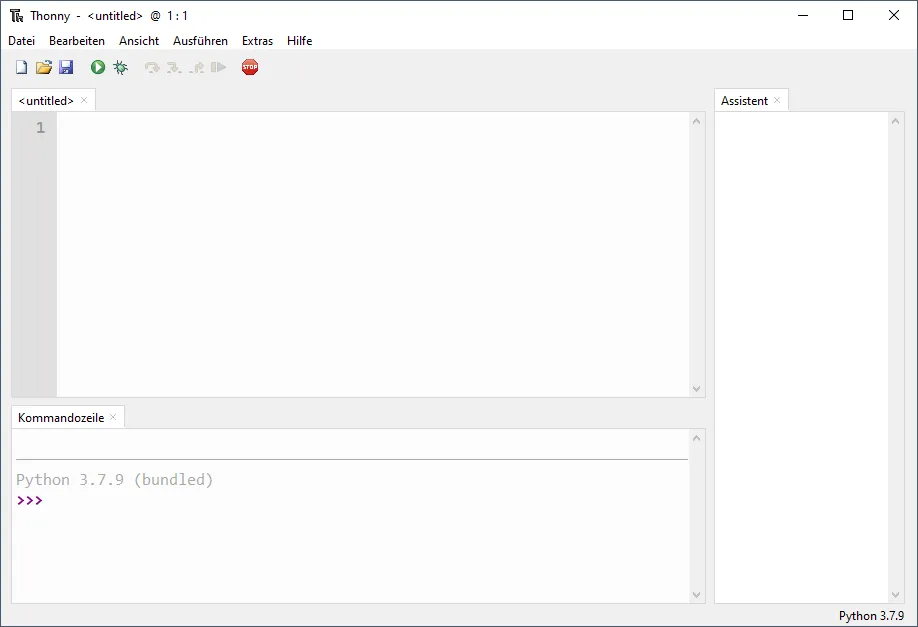Run the current script with green play icon
Viewport: 918px width, 627px height.
[98, 67]
